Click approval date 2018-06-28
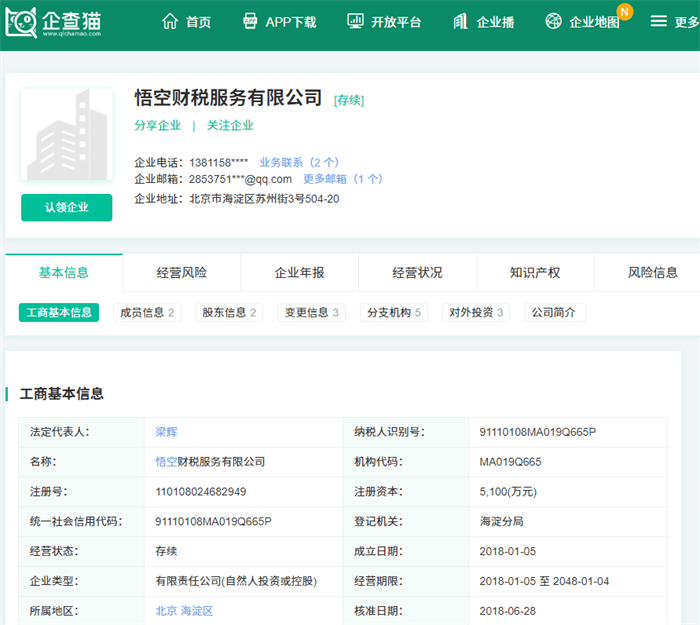This screenshot has height=625, width=700. click(508, 611)
